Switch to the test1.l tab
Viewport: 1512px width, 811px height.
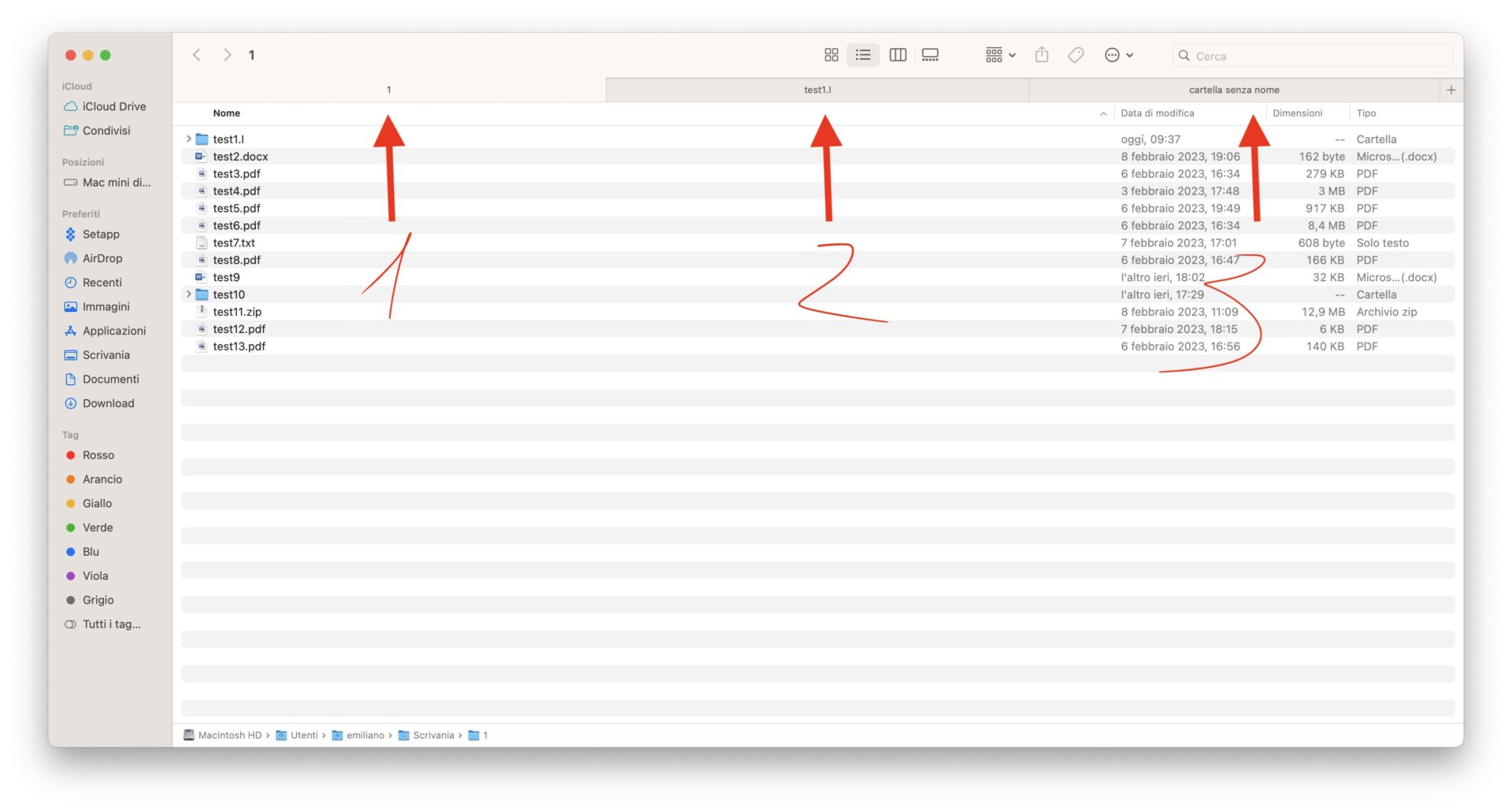coord(817,89)
